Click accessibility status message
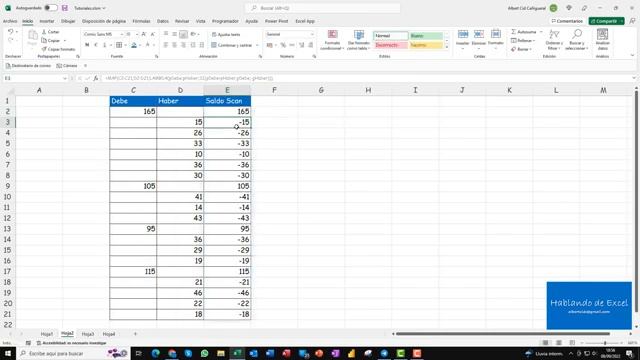 72,343
